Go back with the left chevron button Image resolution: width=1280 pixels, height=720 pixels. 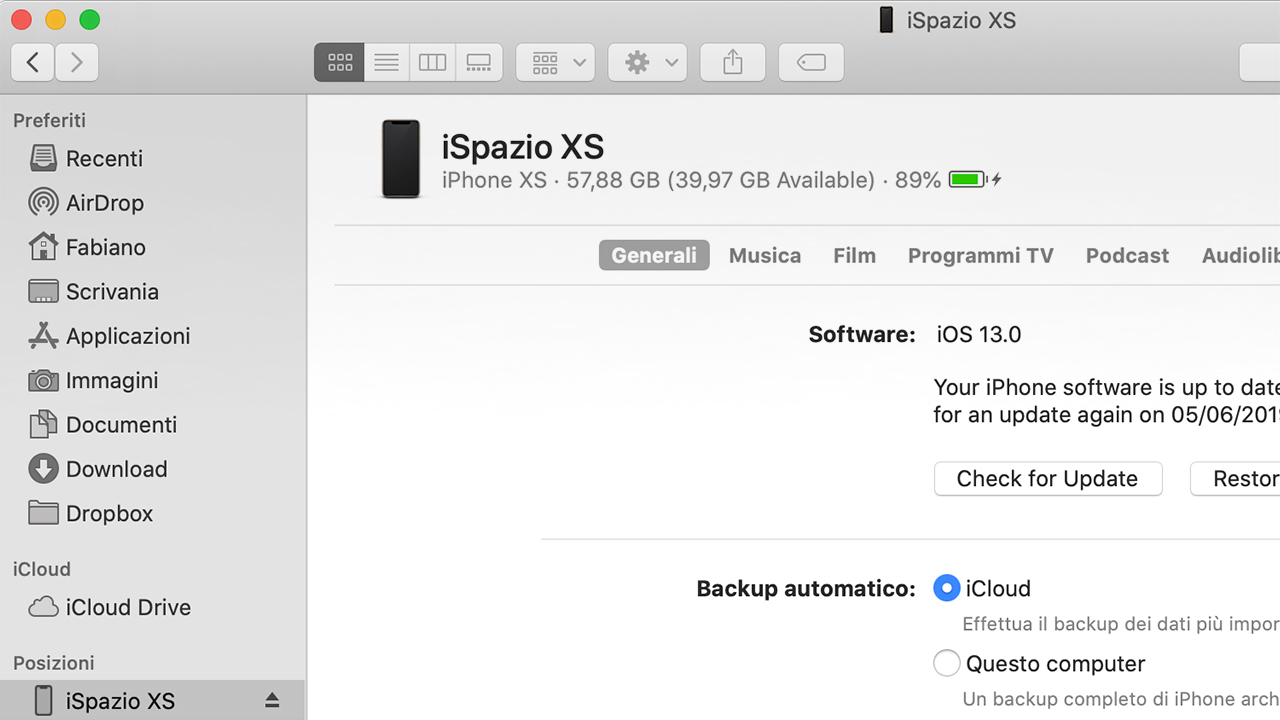[x=33, y=63]
